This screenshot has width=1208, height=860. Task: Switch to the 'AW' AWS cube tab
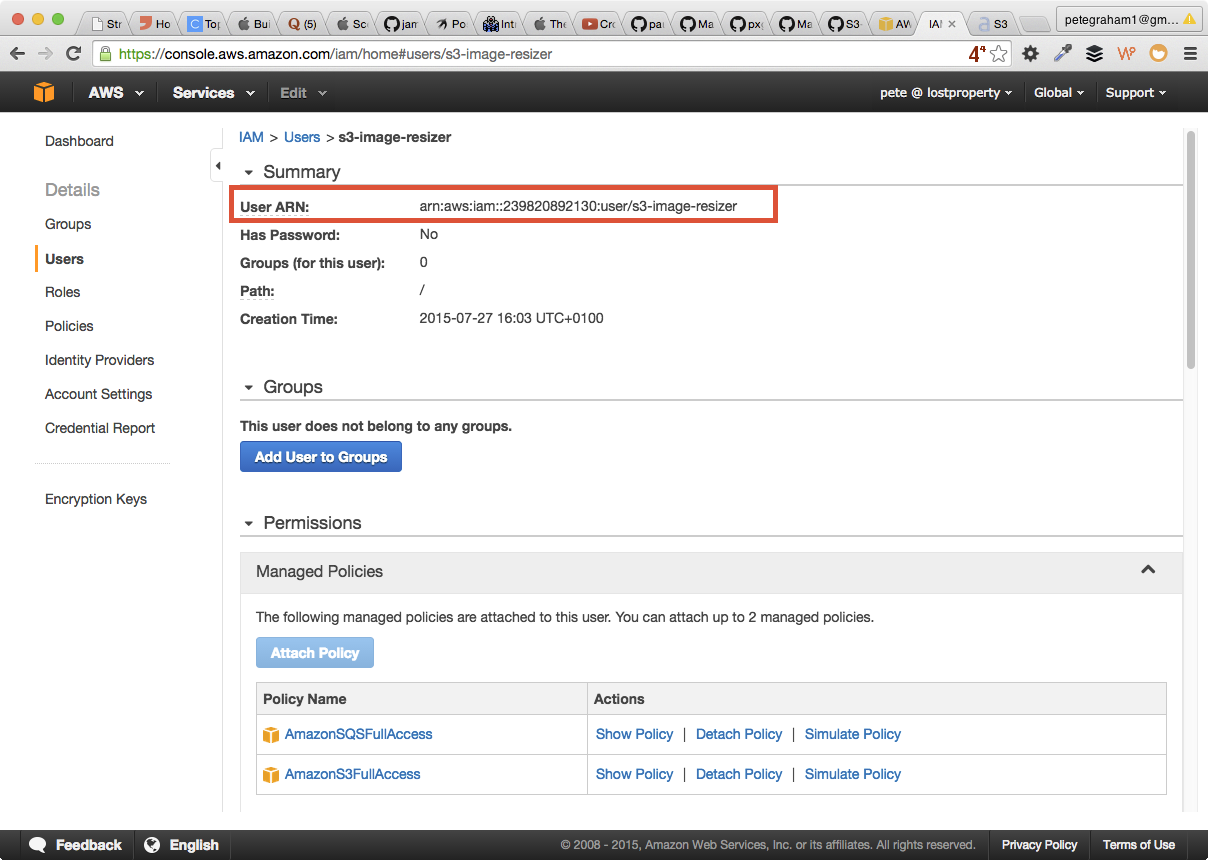click(x=892, y=24)
